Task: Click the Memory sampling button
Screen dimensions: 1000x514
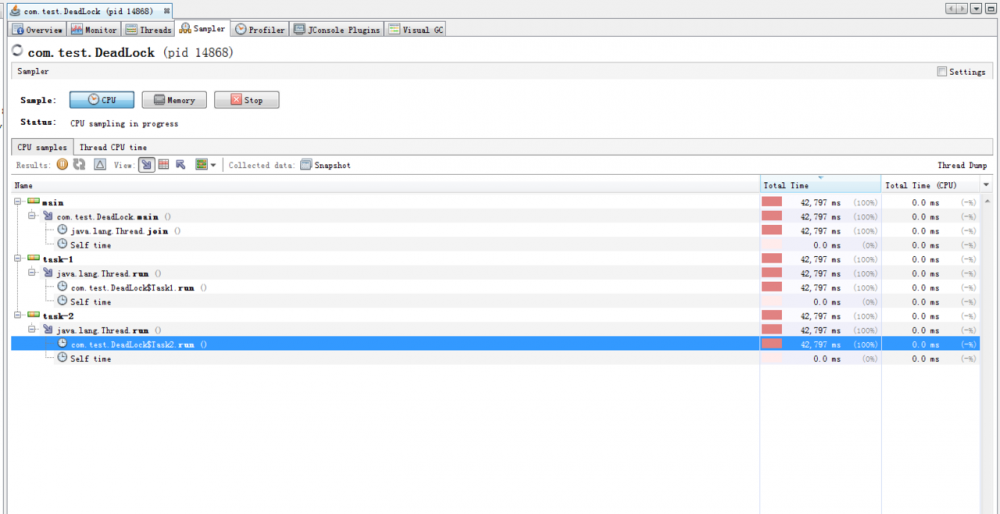Action: pyautogui.click(x=173, y=100)
